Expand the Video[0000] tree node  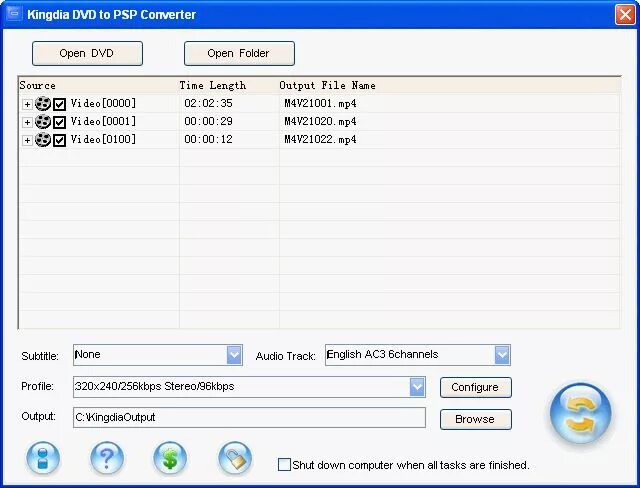pyautogui.click(x=27, y=104)
